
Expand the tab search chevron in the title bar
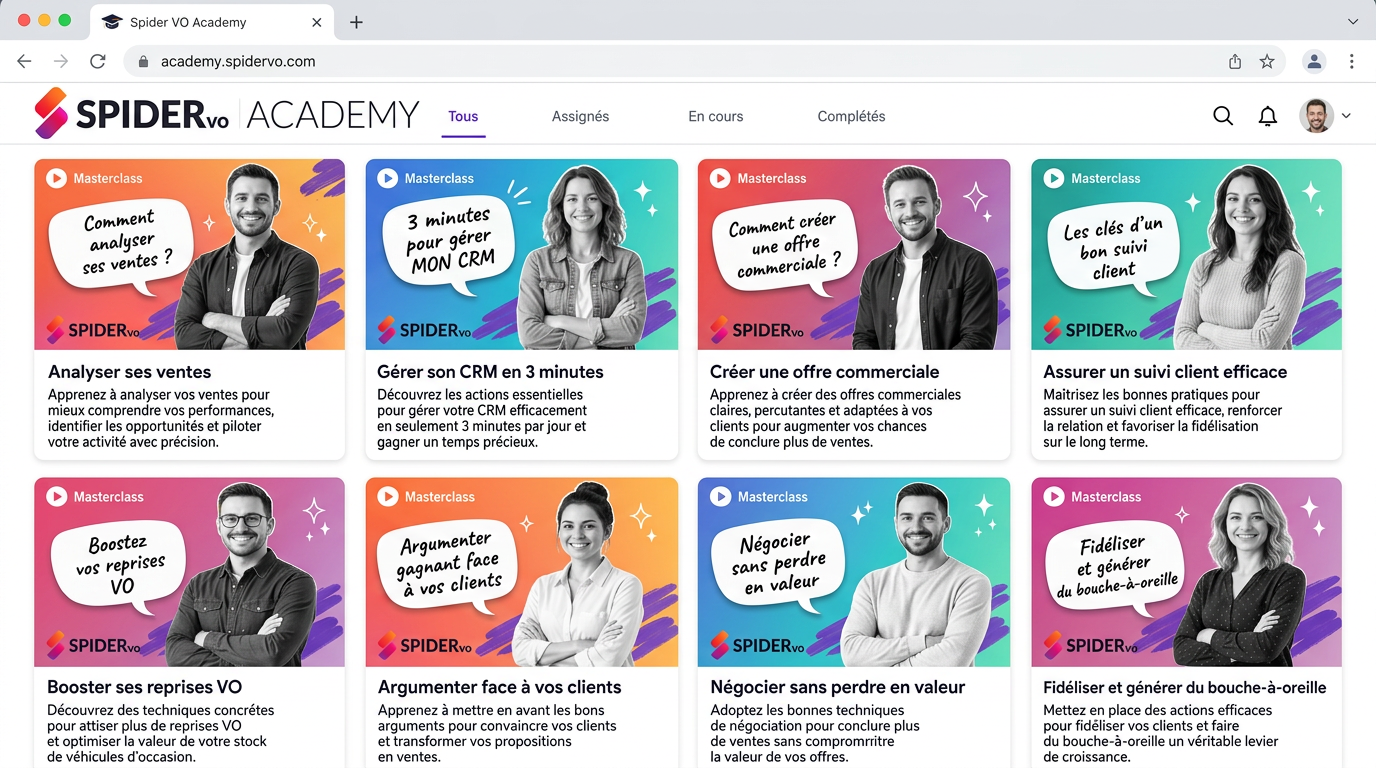pyautogui.click(x=1353, y=21)
